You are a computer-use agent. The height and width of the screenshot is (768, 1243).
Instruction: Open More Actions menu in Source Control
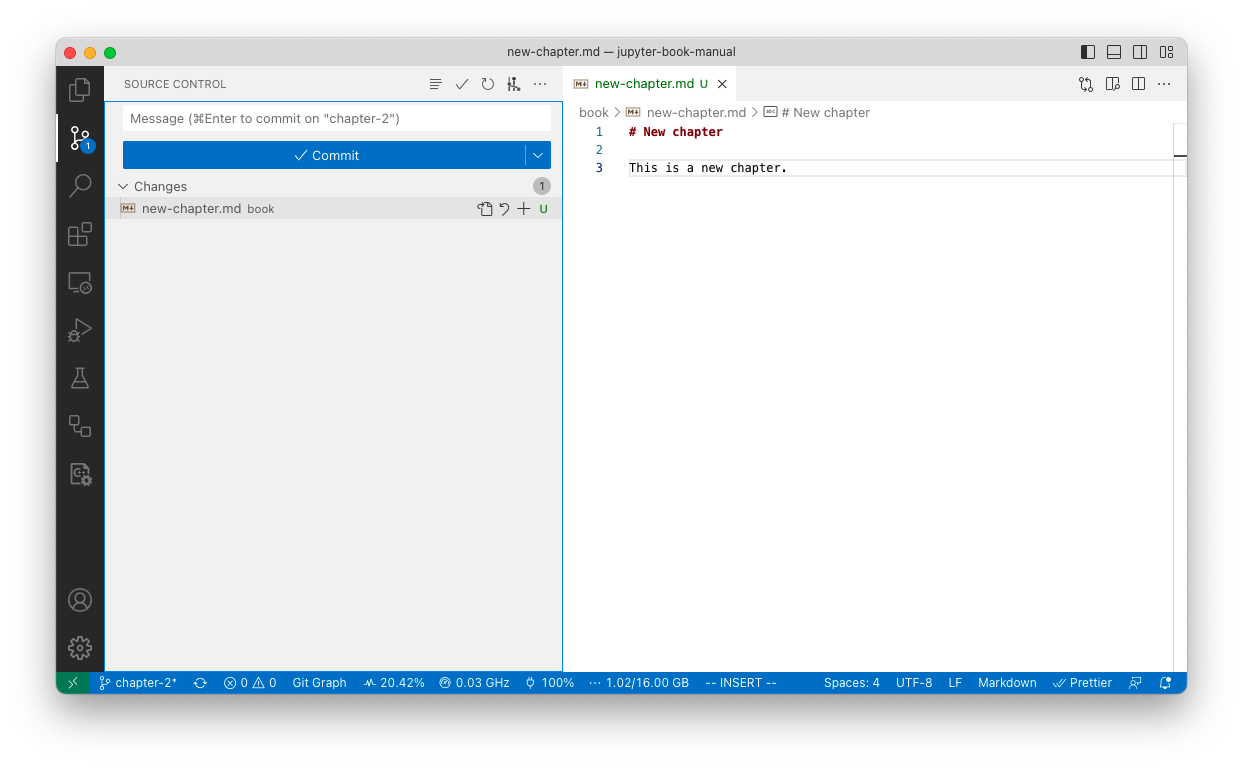pos(540,84)
